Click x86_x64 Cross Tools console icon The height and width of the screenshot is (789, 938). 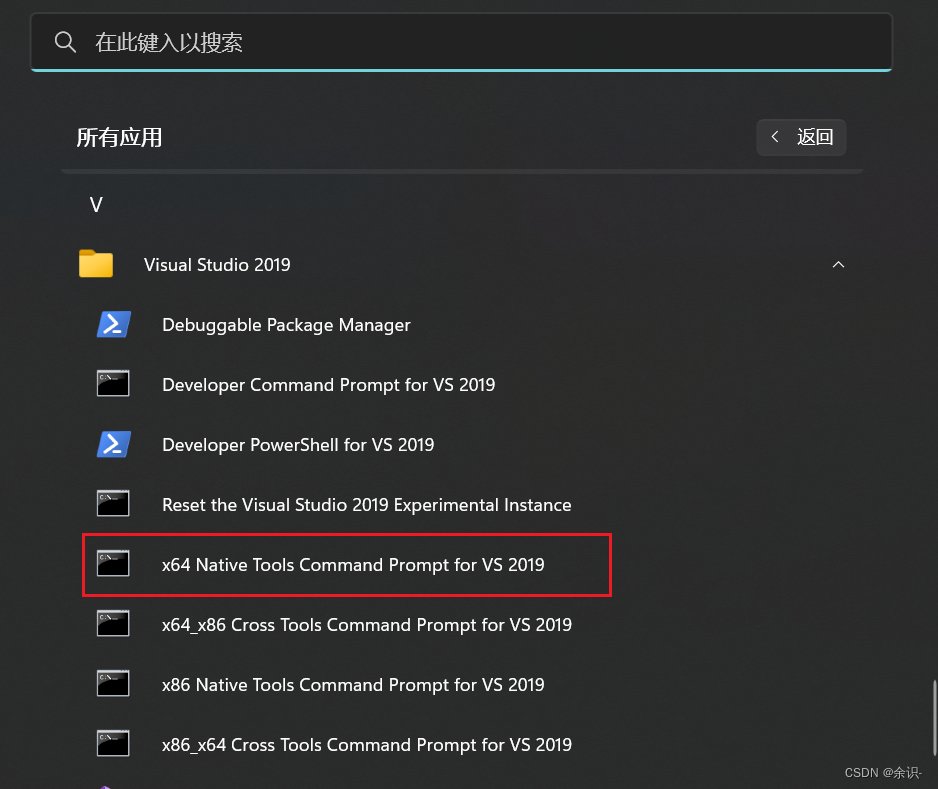[x=113, y=744]
